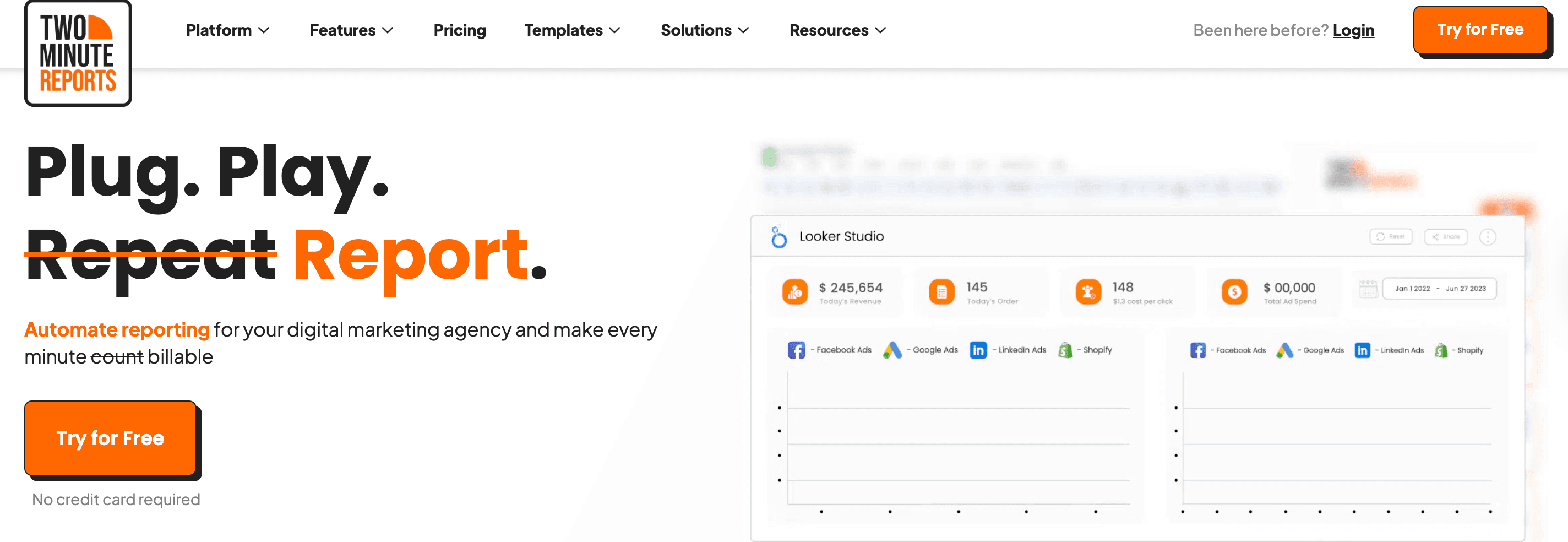Click the Total Ad Spend dollar icon
The image size is (1568, 542).
1234,292
